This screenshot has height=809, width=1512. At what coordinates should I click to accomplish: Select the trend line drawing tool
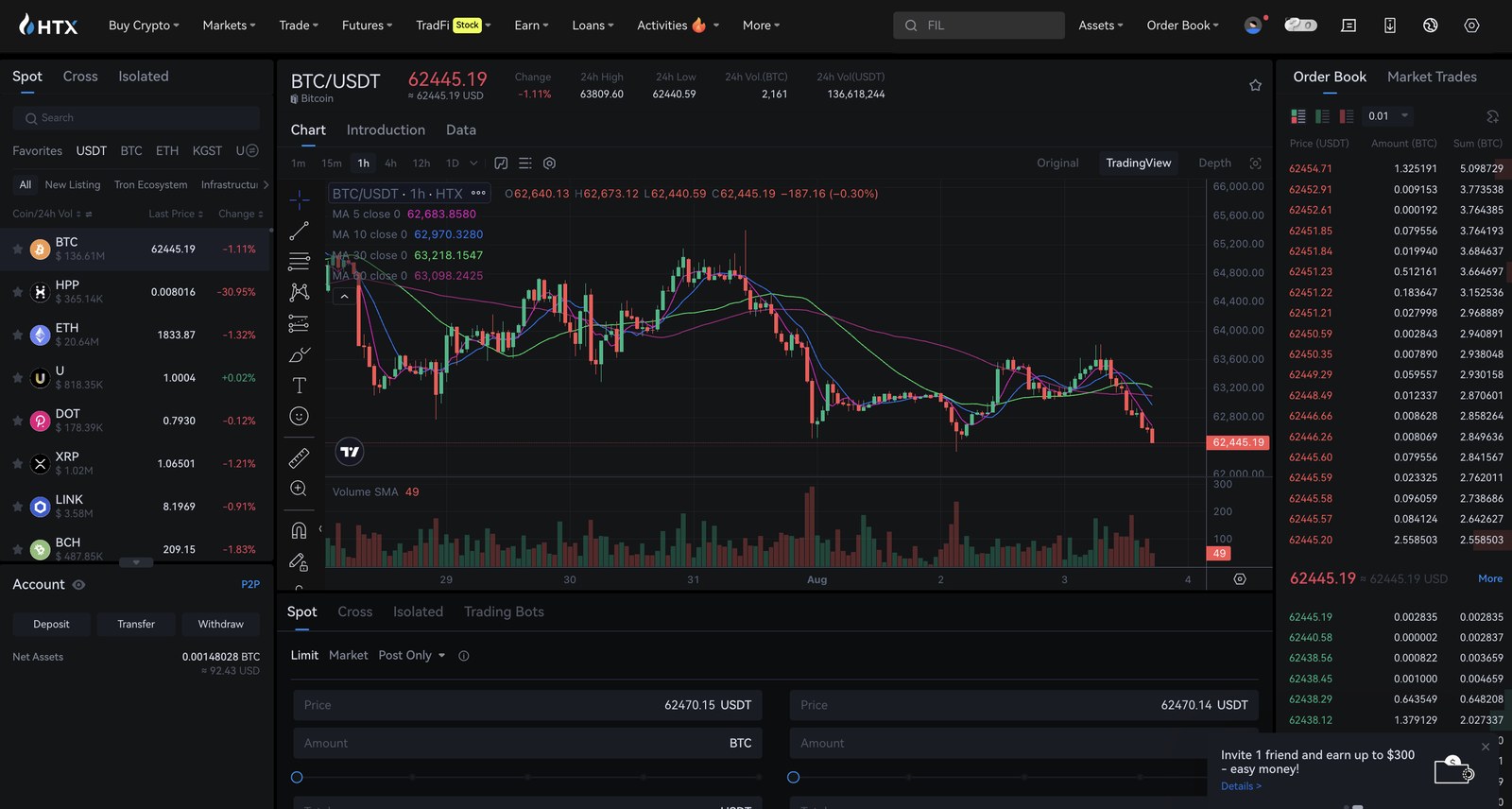pos(299,231)
